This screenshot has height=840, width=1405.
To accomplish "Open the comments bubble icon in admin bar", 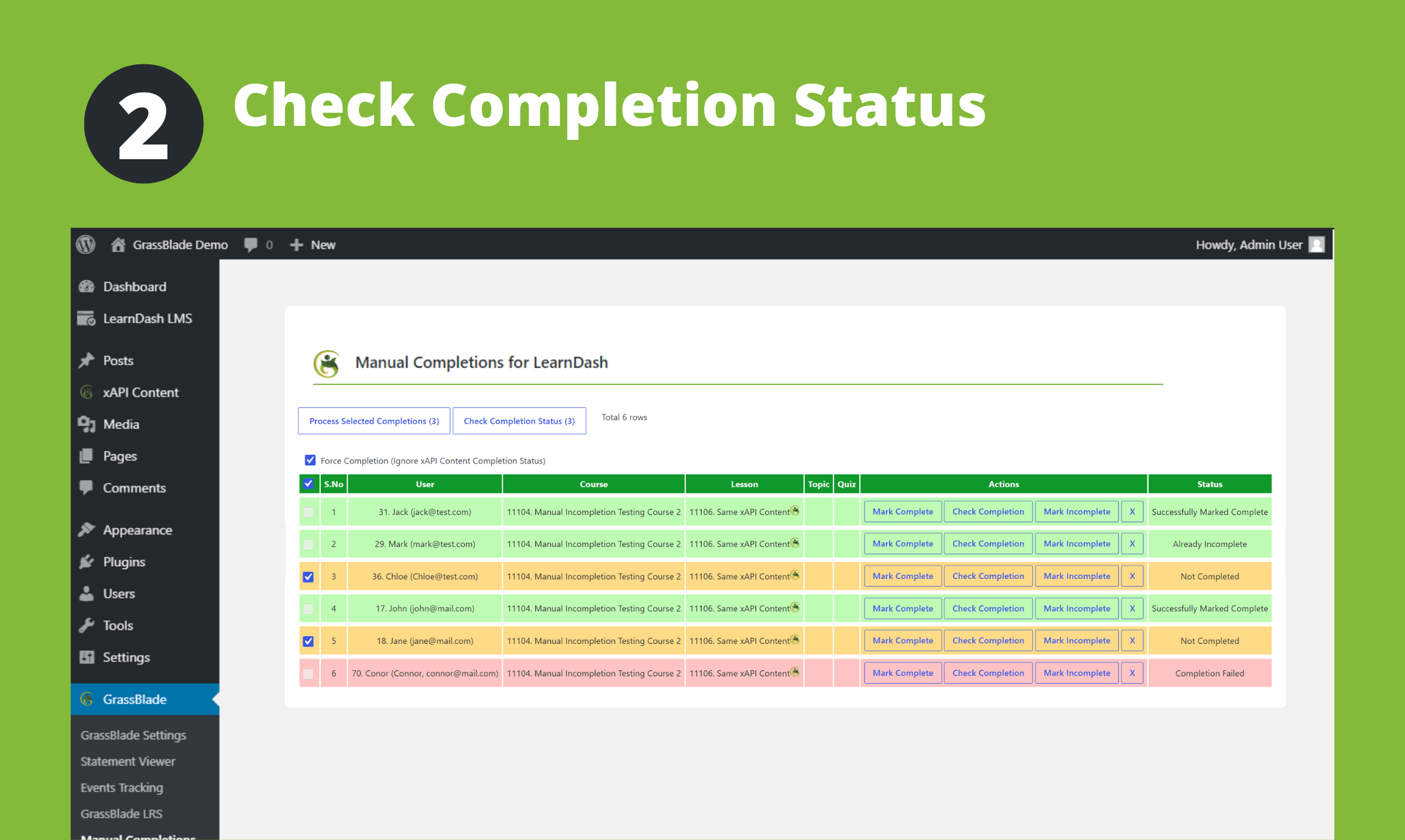I will click(x=251, y=245).
